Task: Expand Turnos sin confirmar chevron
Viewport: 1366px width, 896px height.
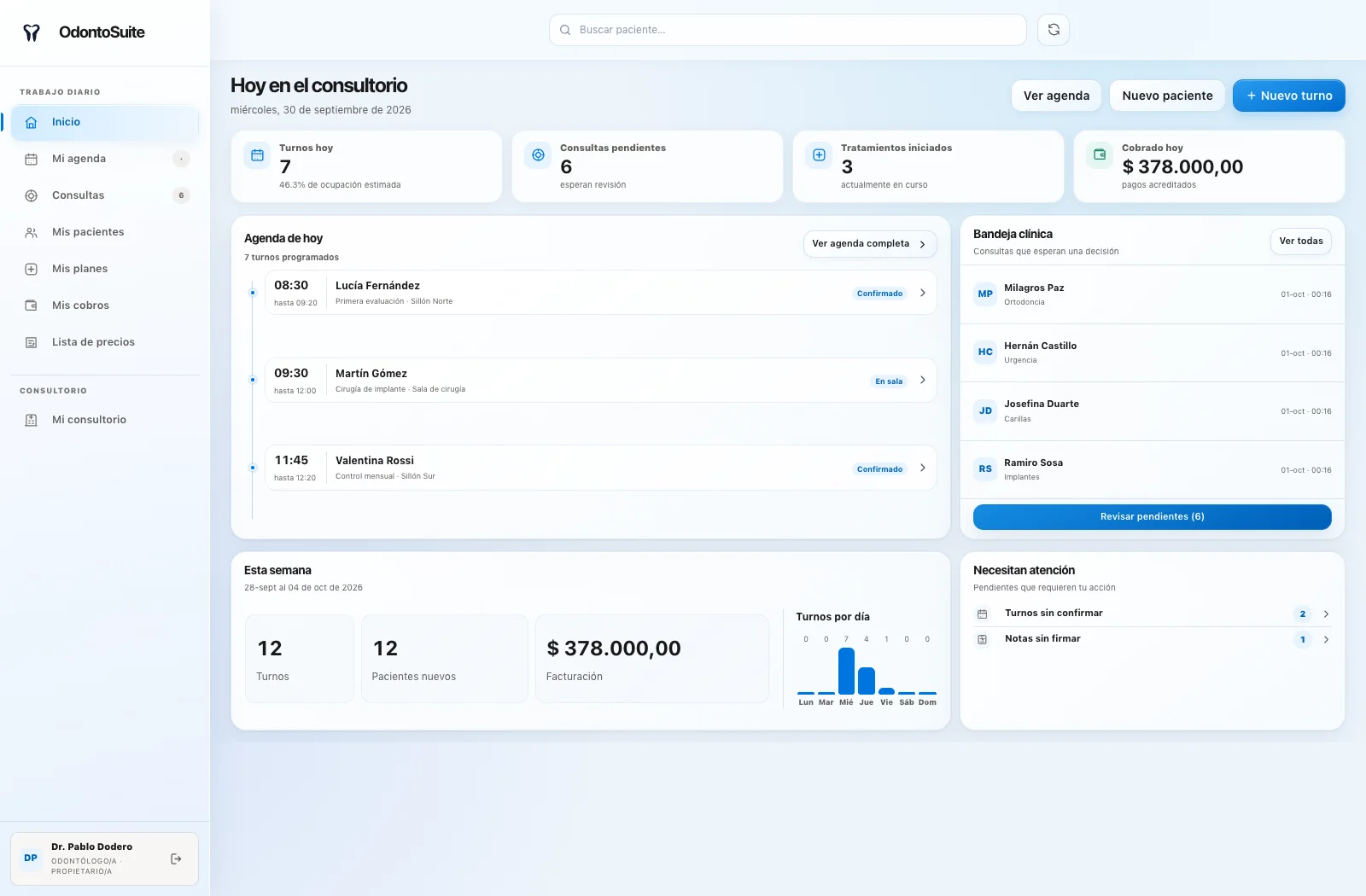Action: [x=1326, y=614]
